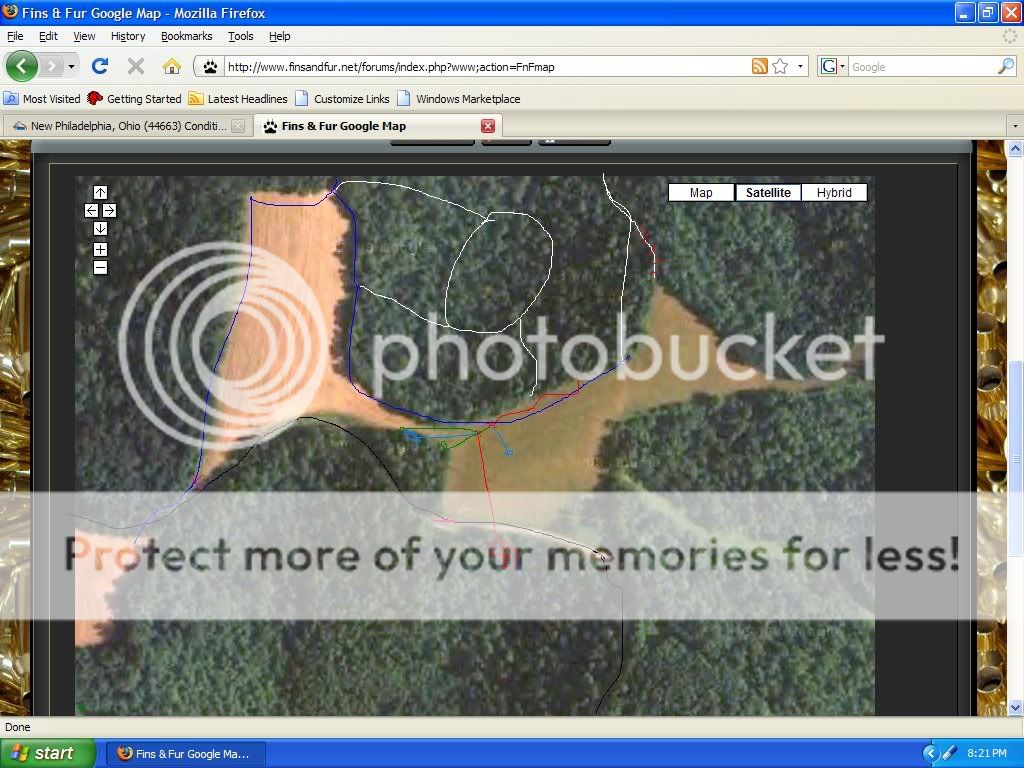Open the Latest Headlines feed bookmark

pos(238,99)
